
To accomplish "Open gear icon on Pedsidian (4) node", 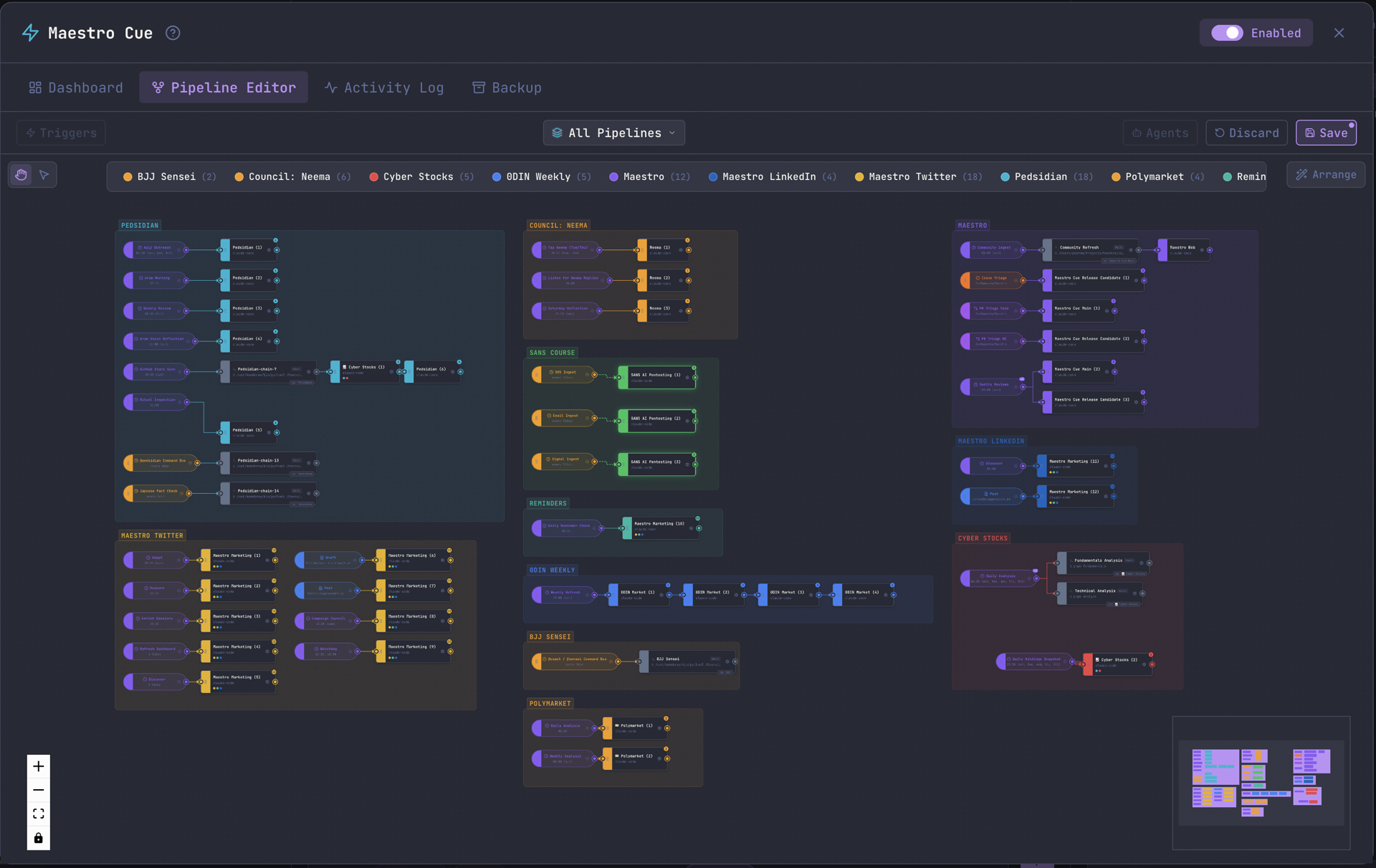I will (269, 341).
